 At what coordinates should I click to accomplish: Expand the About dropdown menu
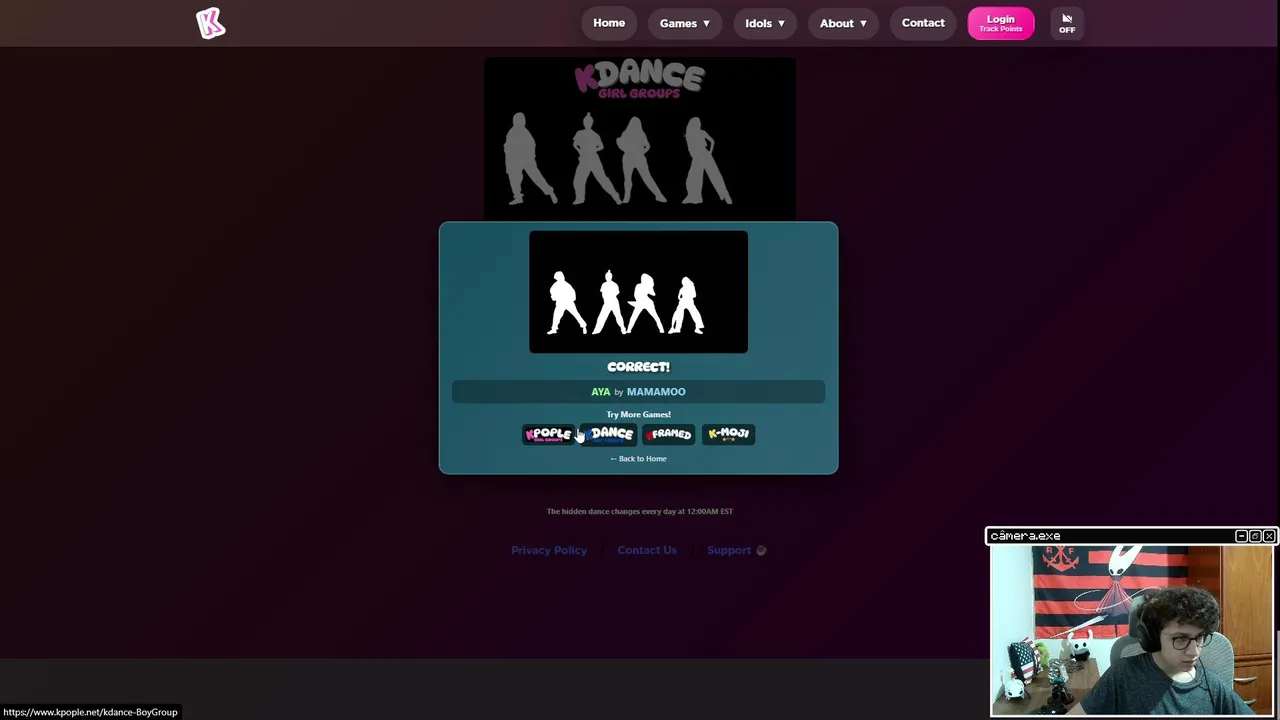843,23
